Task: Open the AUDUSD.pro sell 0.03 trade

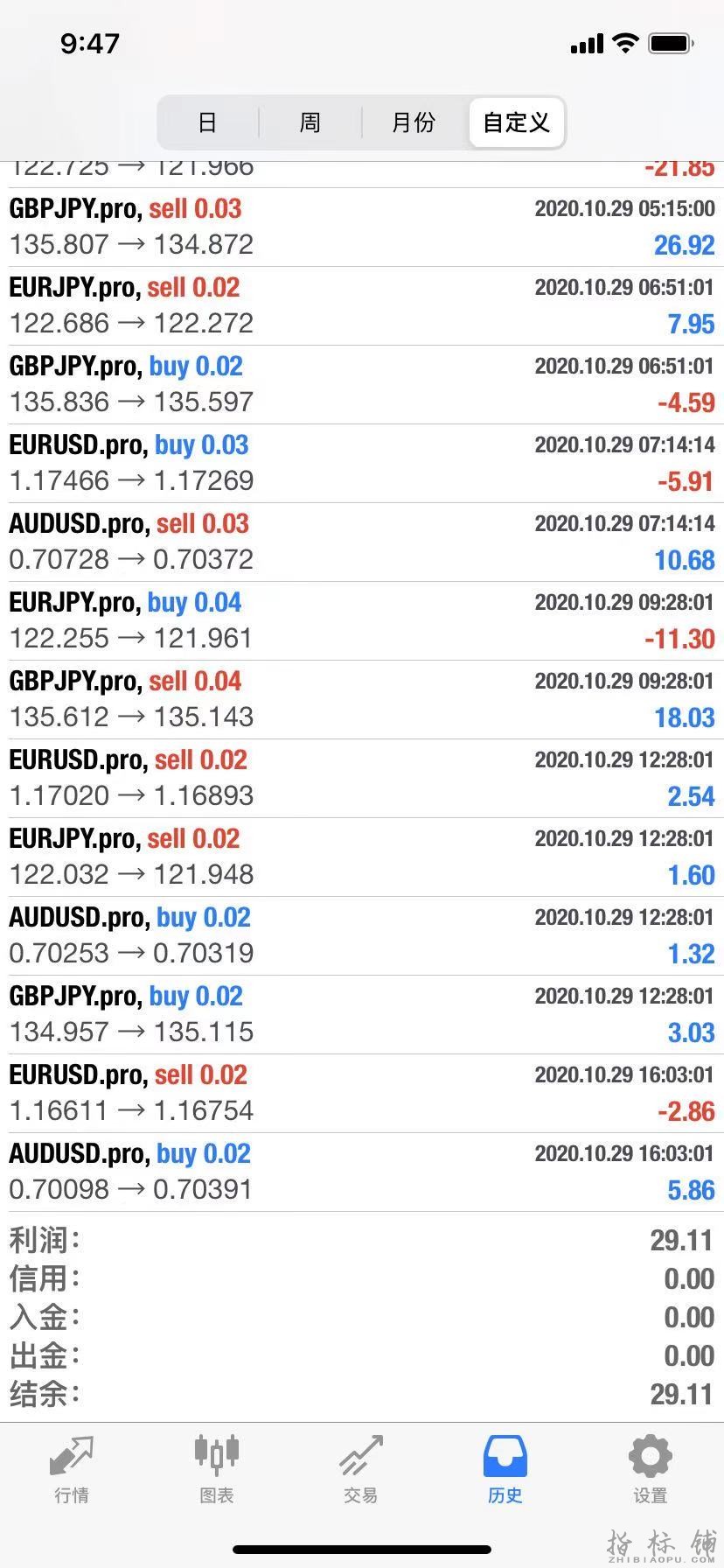Action: pyautogui.click(x=361, y=542)
